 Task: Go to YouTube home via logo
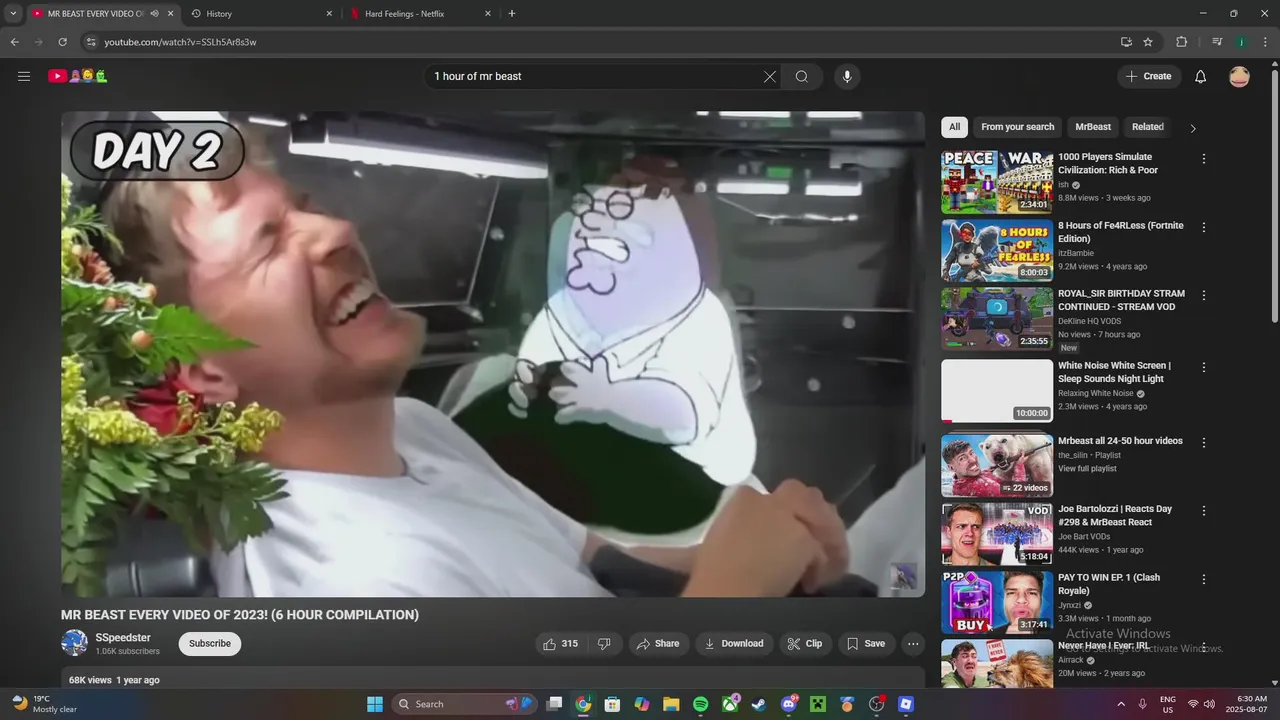(x=78, y=76)
